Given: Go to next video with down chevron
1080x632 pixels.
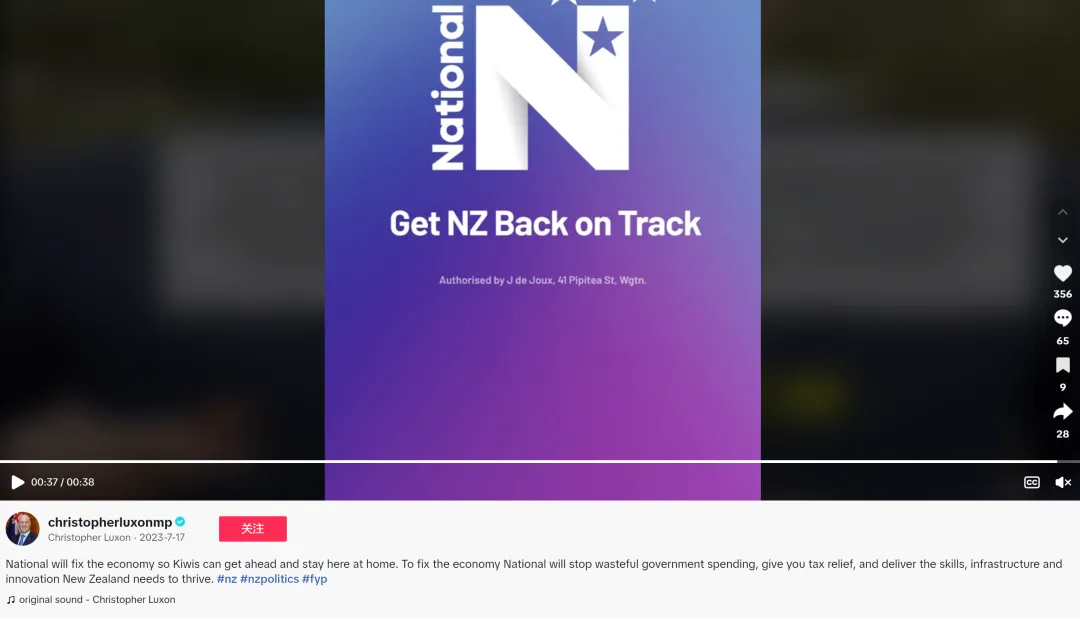Looking at the screenshot, I should (1062, 240).
